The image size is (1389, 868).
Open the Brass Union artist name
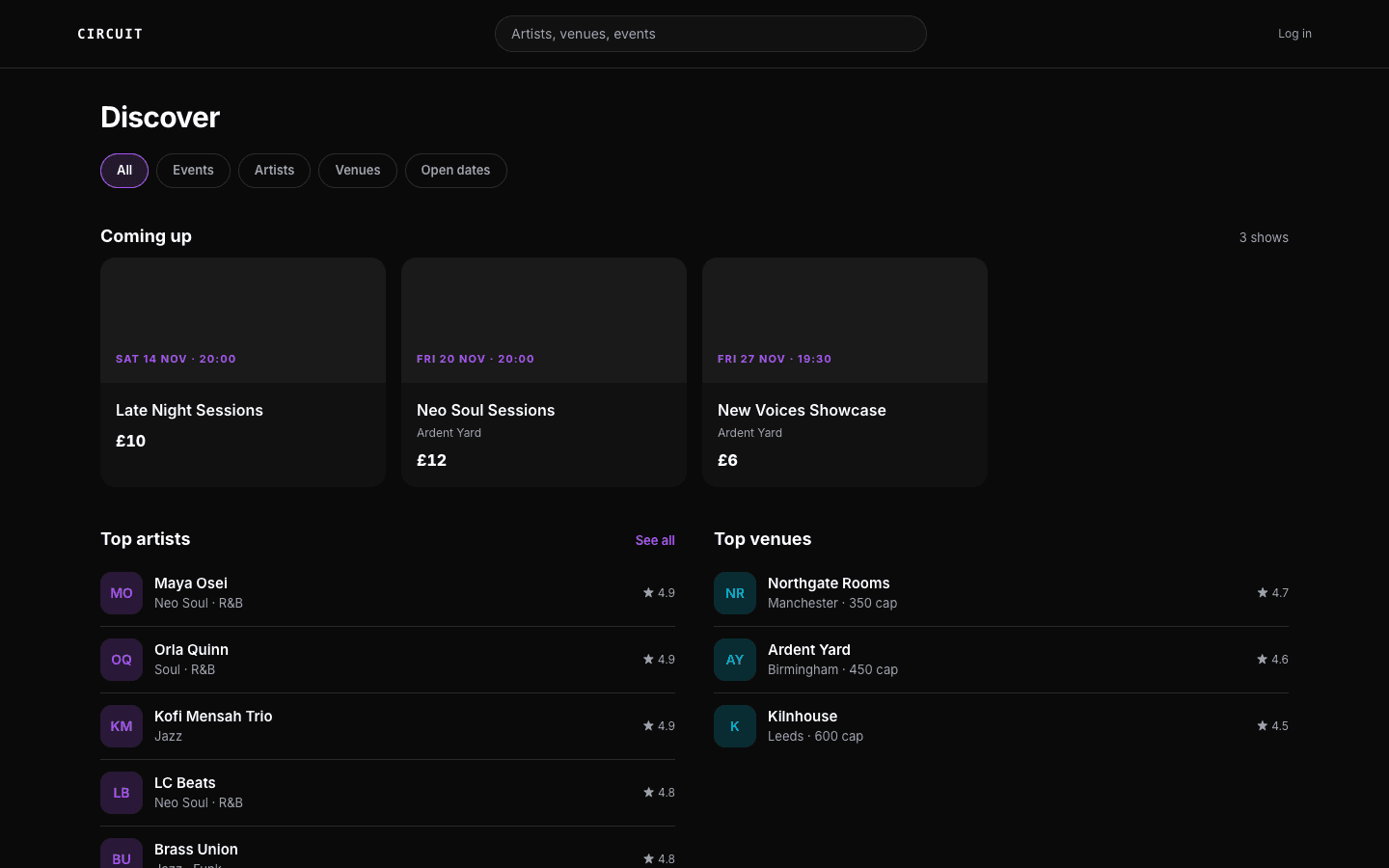tap(196, 850)
